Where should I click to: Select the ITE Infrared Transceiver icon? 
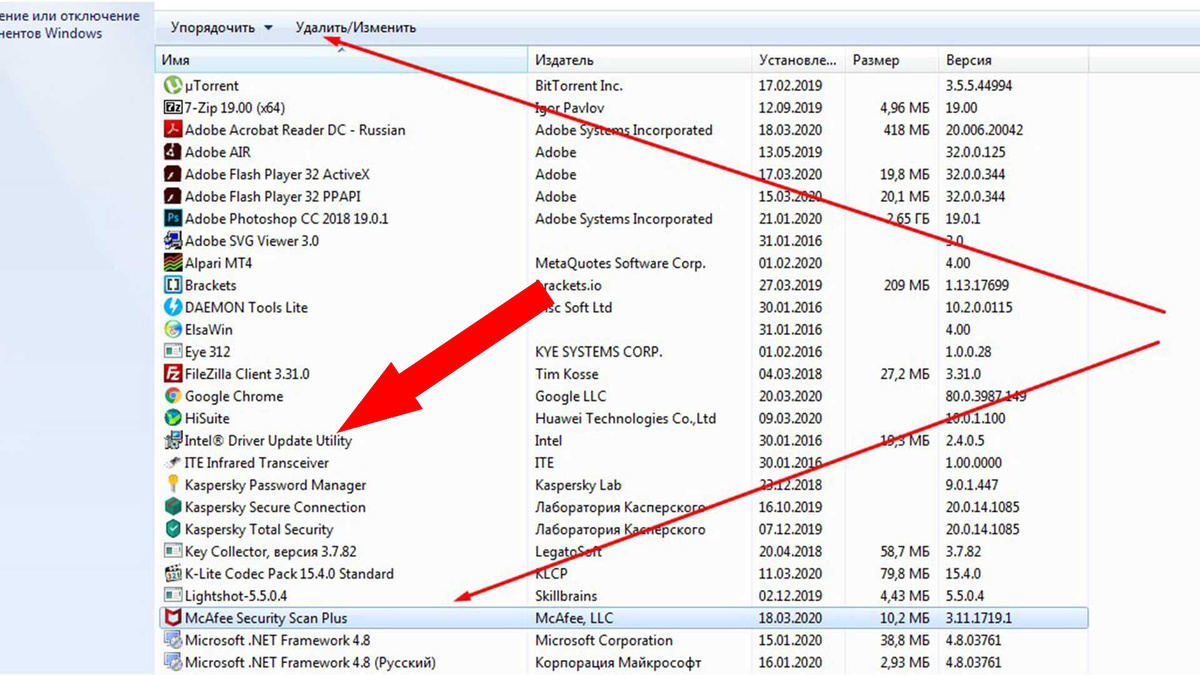tap(172, 463)
